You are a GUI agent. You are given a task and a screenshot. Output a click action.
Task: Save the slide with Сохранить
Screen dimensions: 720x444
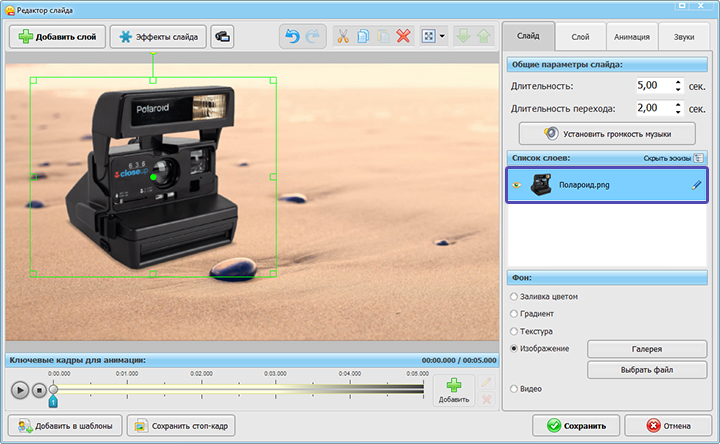coord(576,426)
